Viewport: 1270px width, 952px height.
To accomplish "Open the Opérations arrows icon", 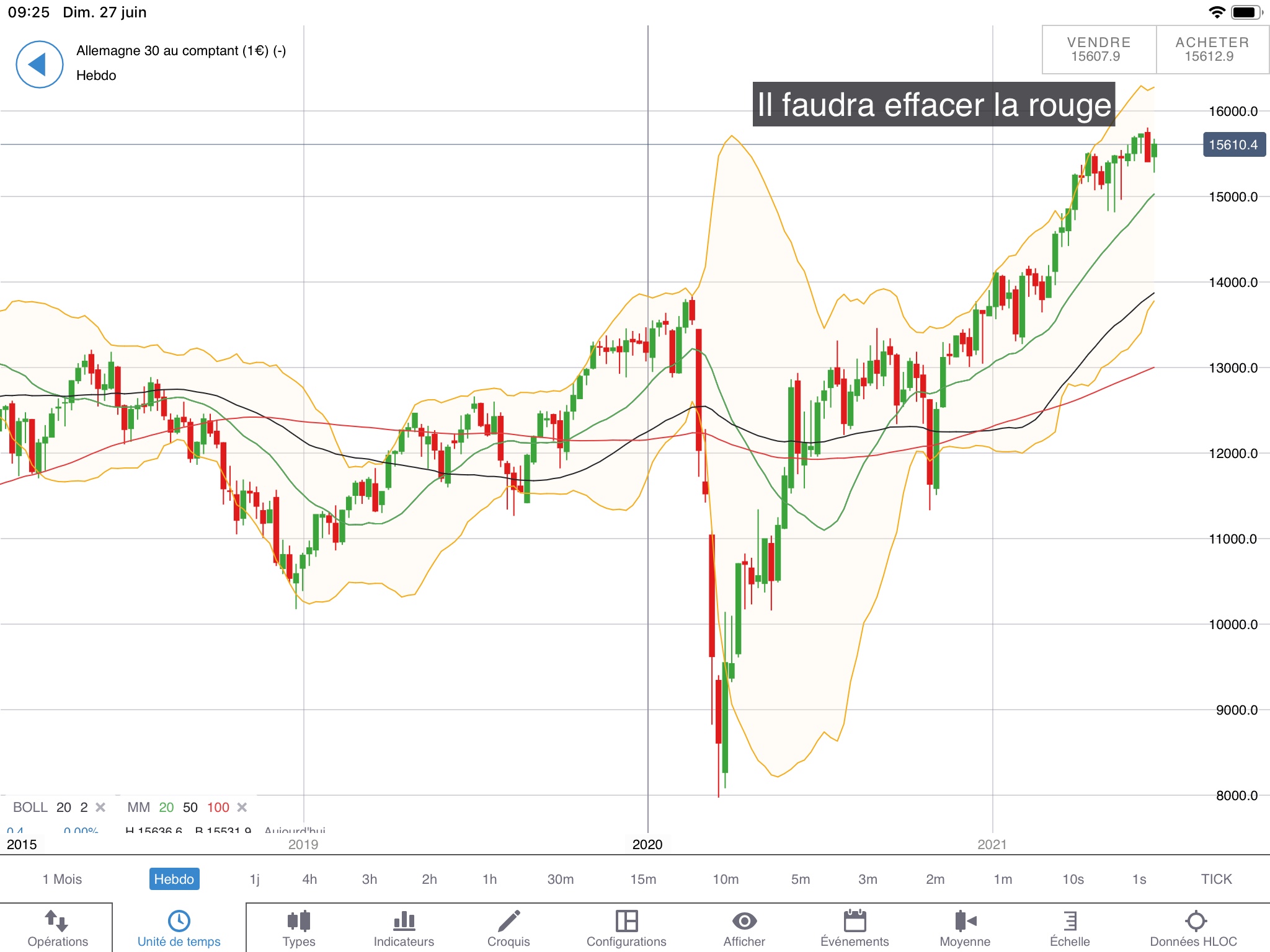I will click(57, 921).
